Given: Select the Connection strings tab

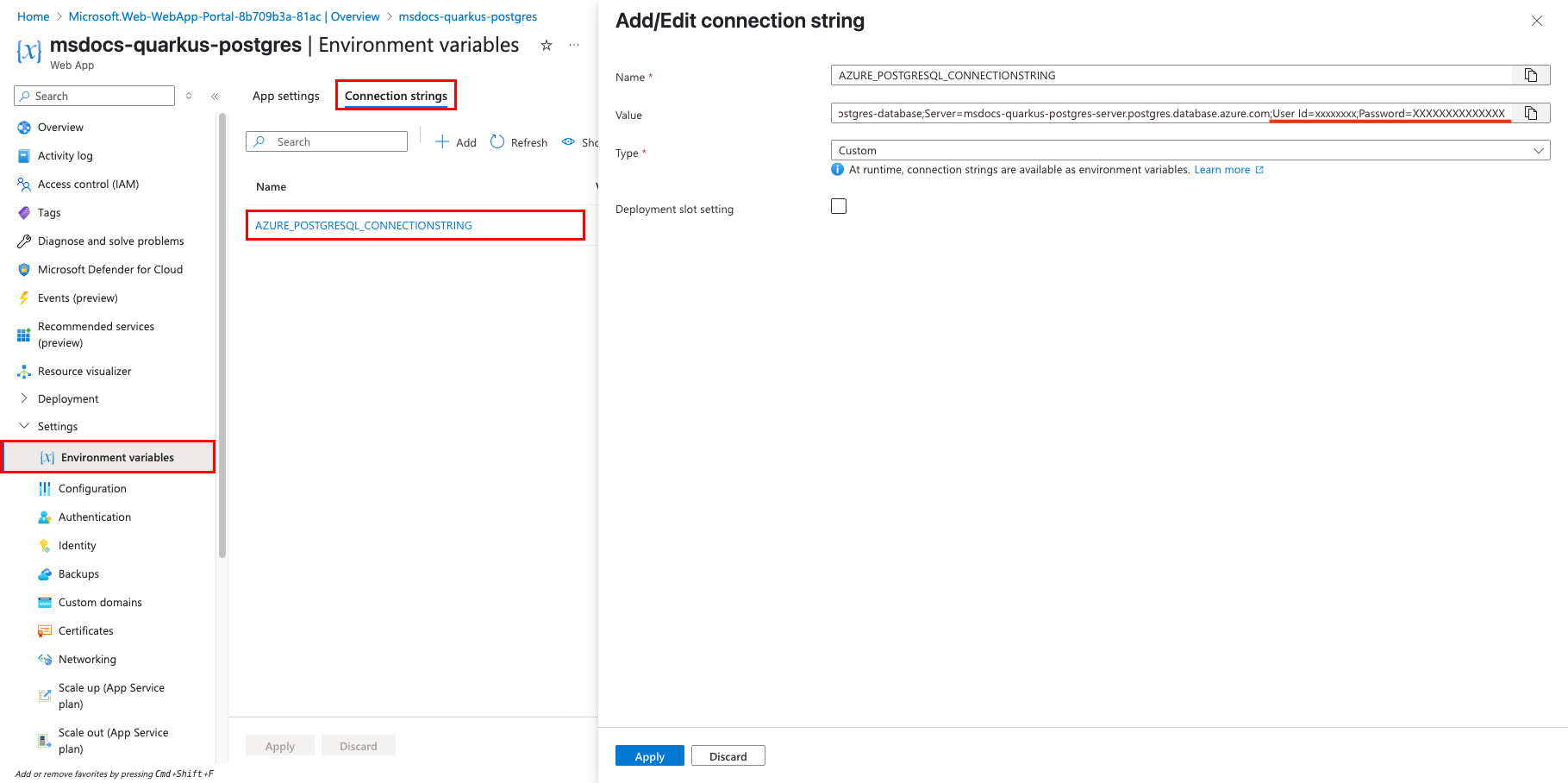Looking at the screenshot, I should tap(396, 96).
